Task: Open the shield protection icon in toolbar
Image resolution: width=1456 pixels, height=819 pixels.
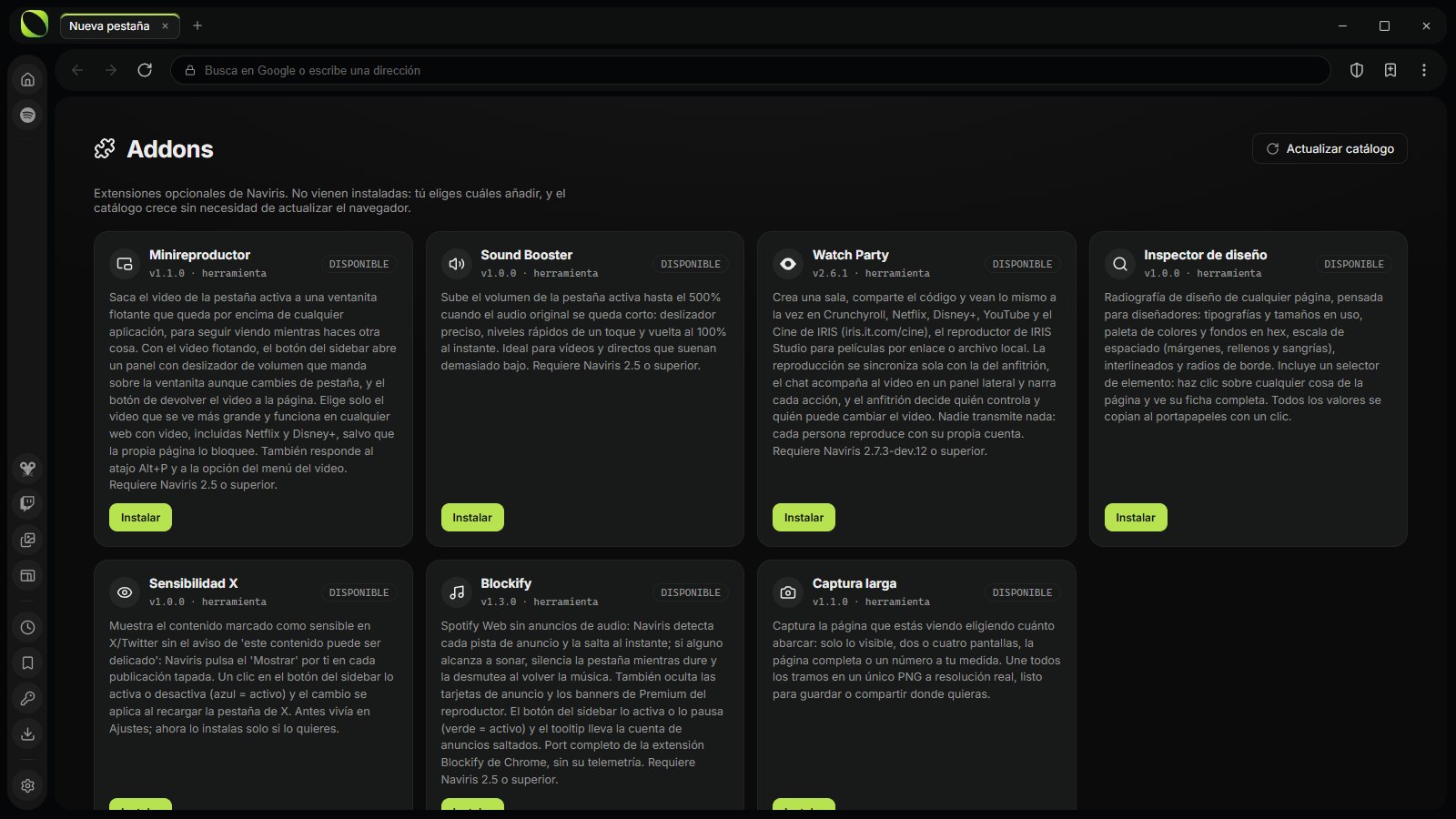Action: click(x=1357, y=70)
